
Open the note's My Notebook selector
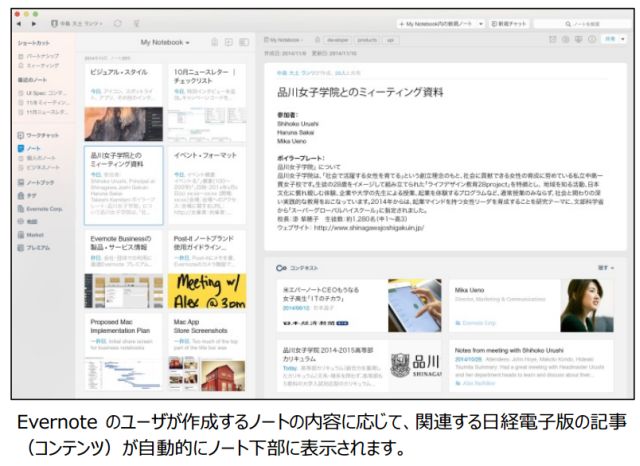(283, 40)
